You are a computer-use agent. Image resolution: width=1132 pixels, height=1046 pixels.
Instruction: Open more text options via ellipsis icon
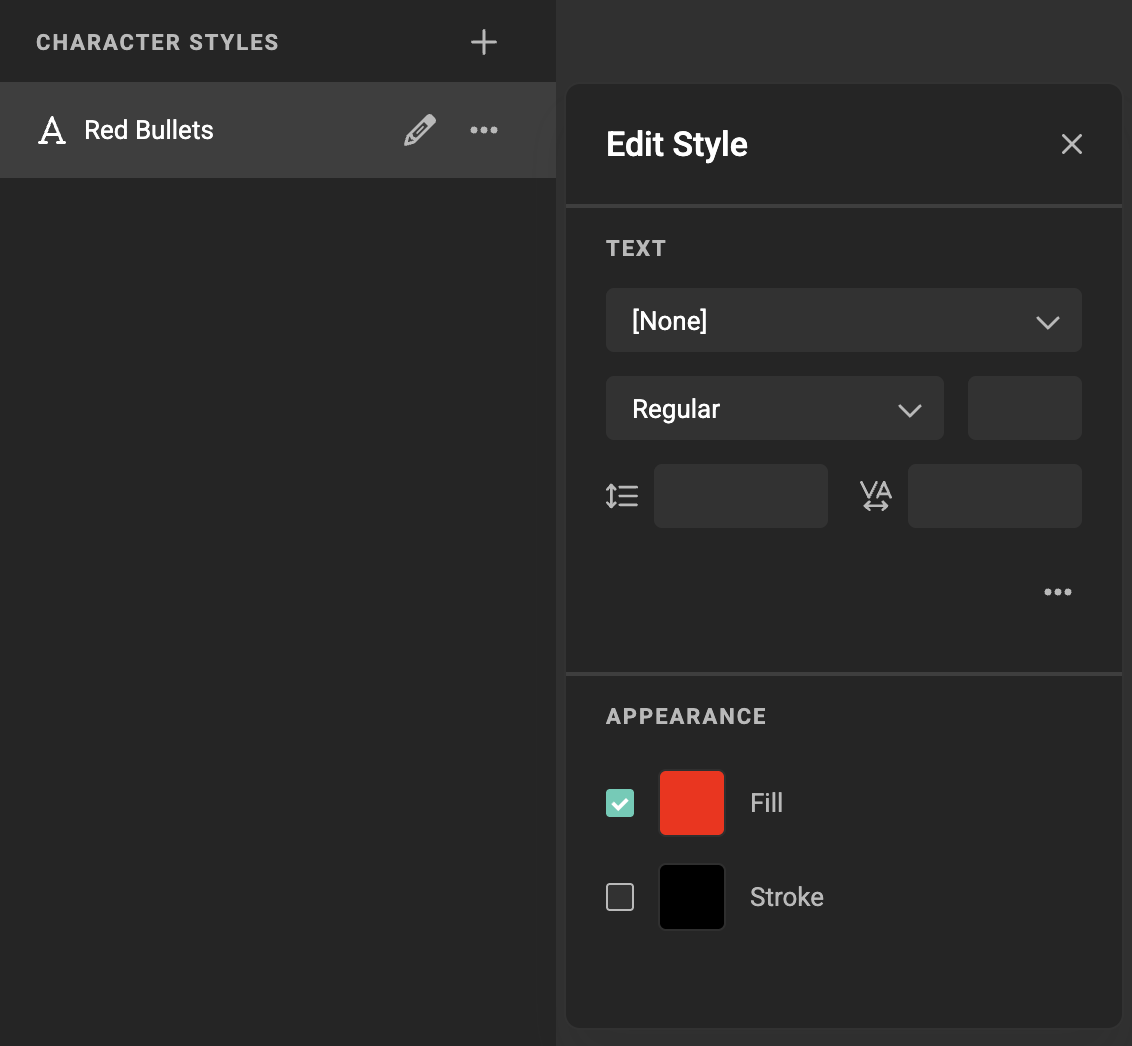click(1057, 592)
